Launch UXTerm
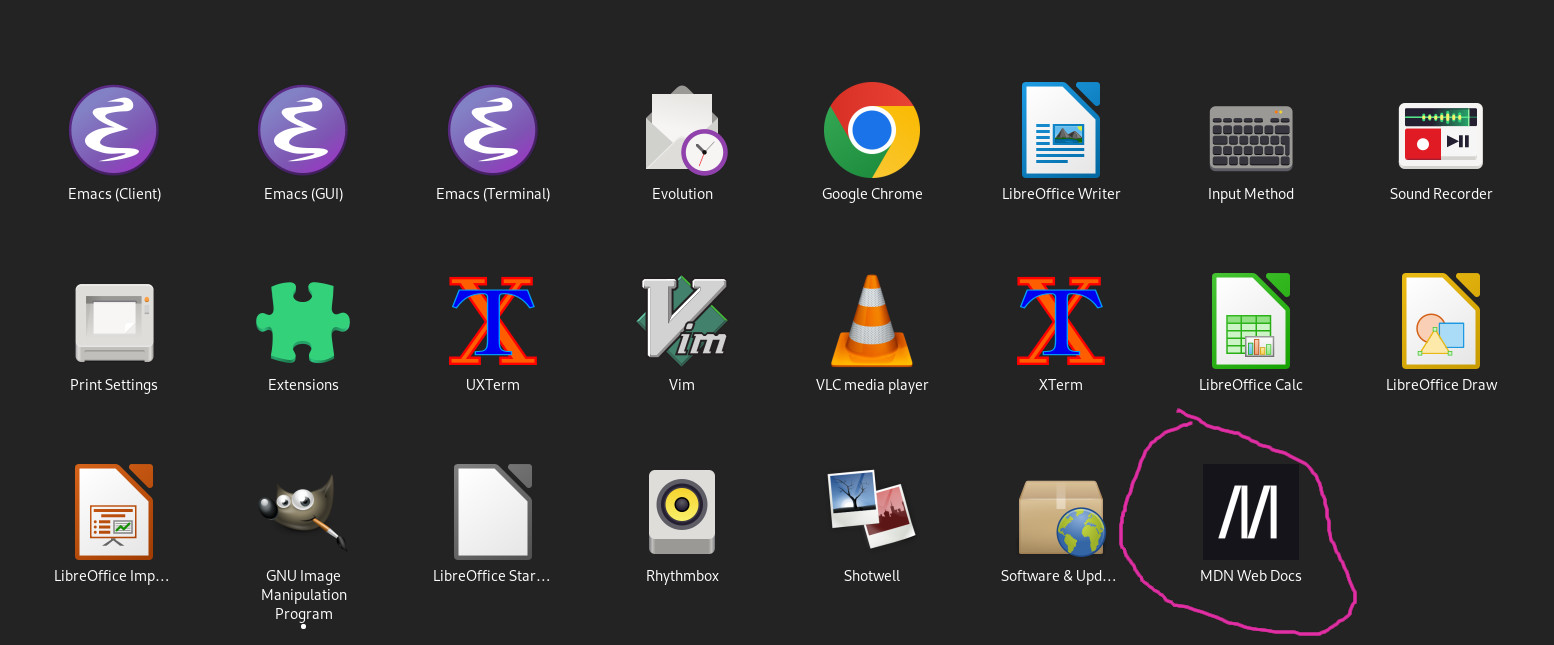Image resolution: width=1554 pixels, height=645 pixels. 492,321
